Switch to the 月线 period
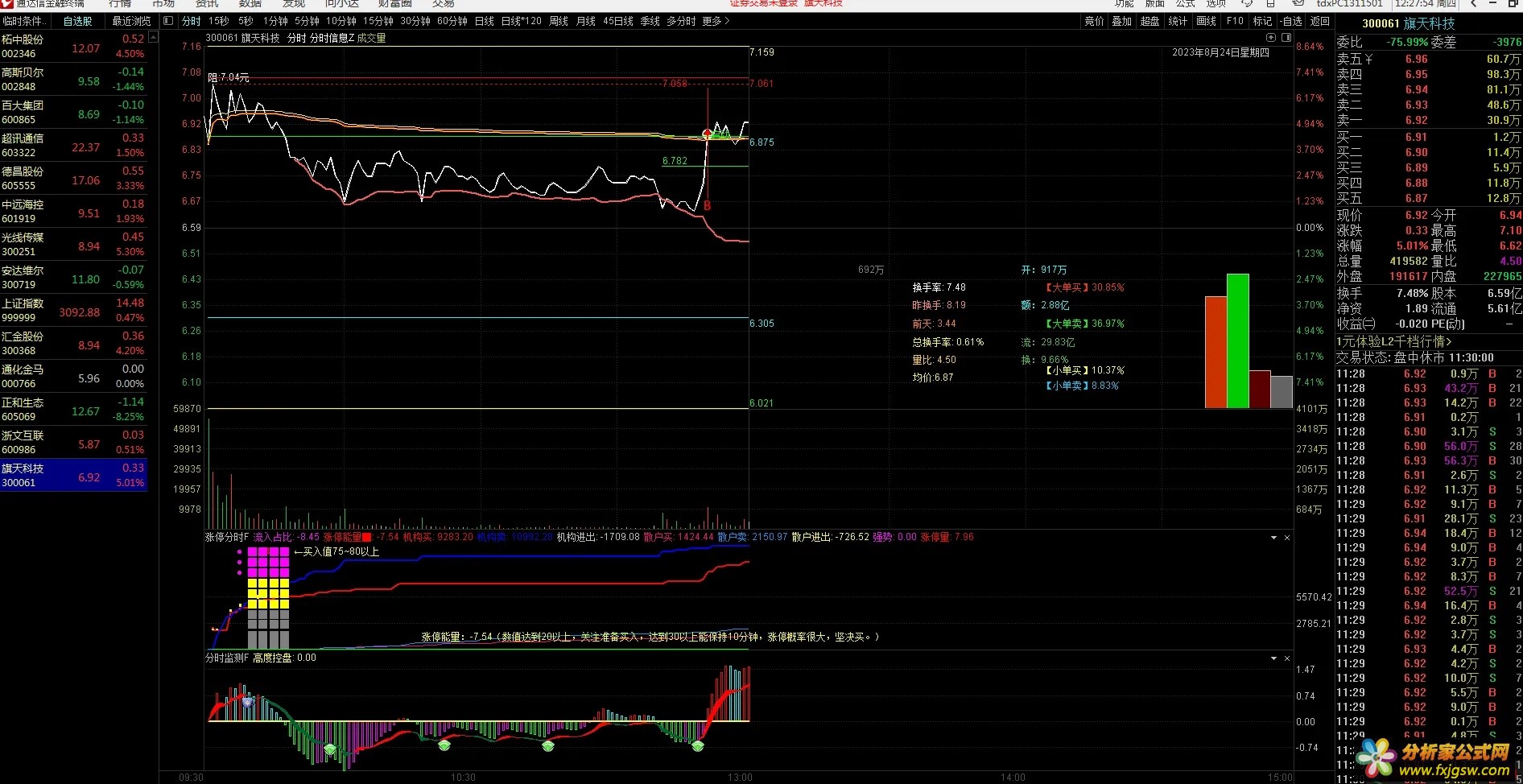Image resolution: width=1523 pixels, height=784 pixels. (x=586, y=21)
